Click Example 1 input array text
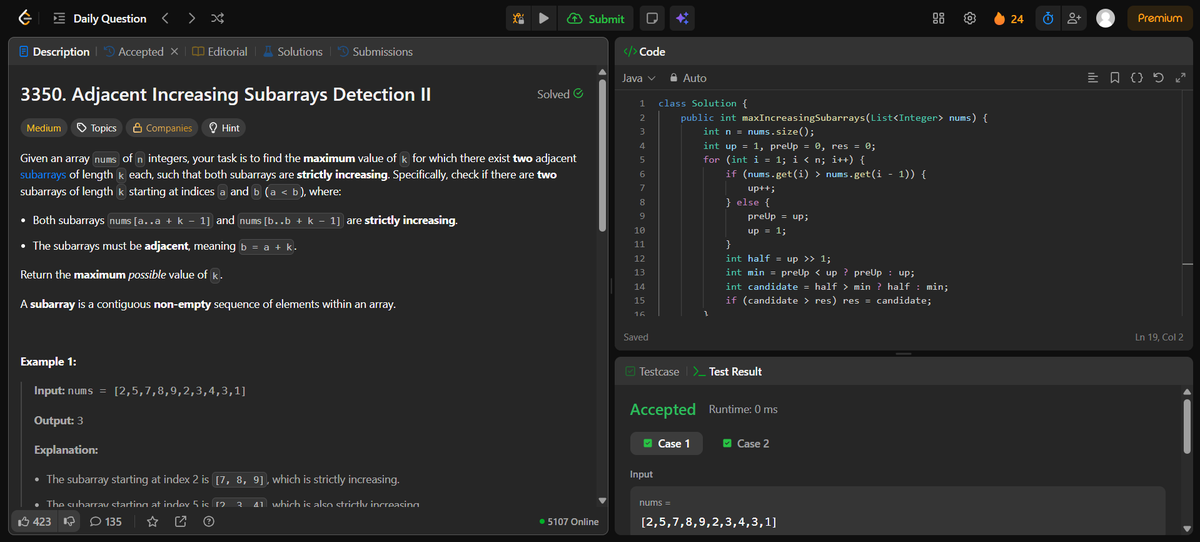 click(180, 390)
